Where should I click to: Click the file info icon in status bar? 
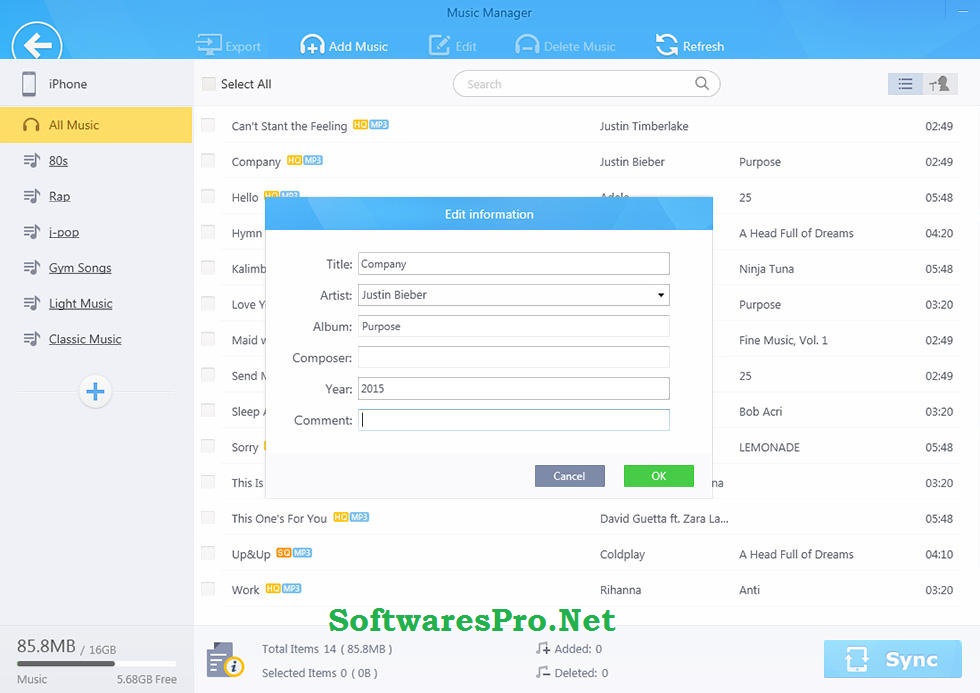tap(225, 660)
